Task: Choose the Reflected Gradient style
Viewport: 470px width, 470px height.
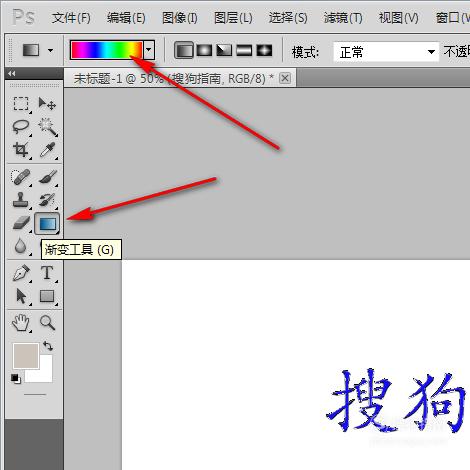Action: (244, 51)
